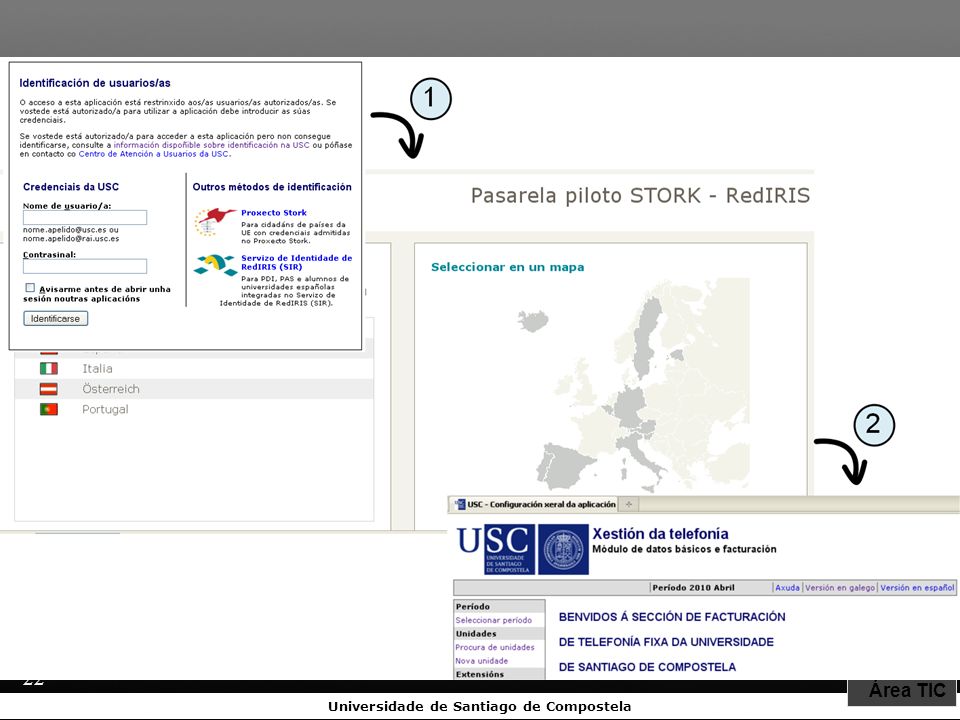Click the Österreich flag icon
Image resolution: width=960 pixels, height=720 pixels.
49,389
